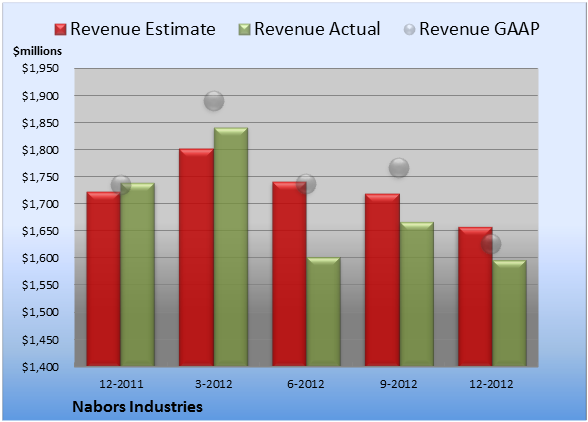Select the green actual bar for 3-2012
588x422 pixels.
click(x=231, y=247)
